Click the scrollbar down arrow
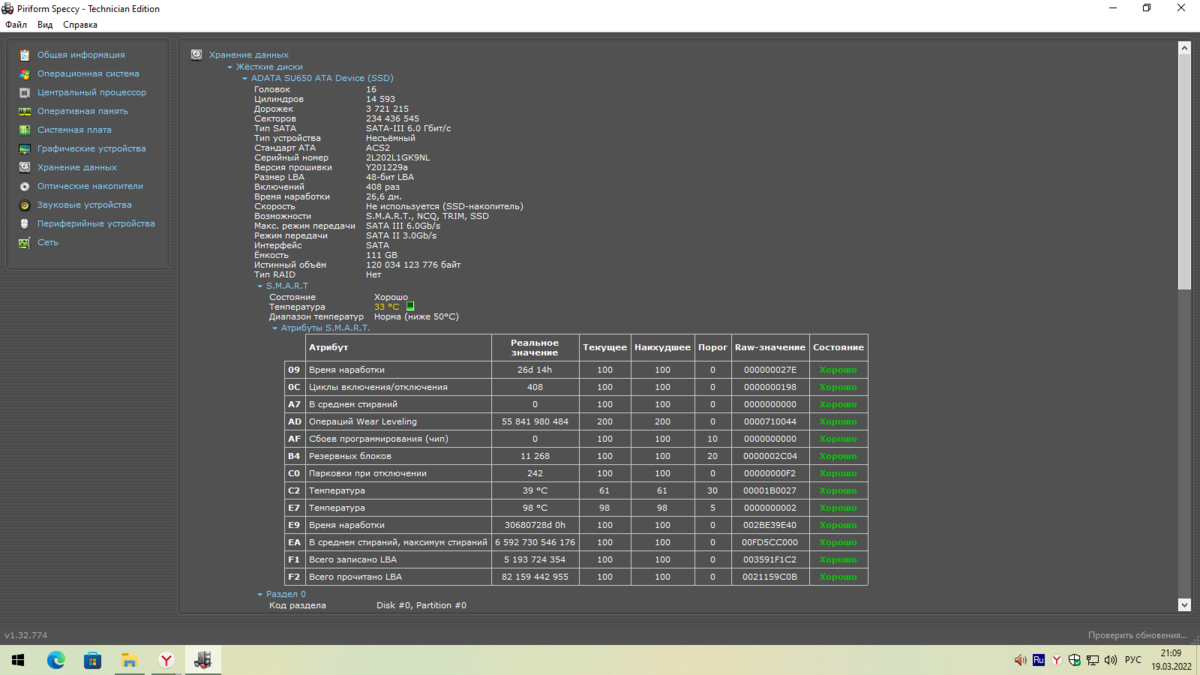1200x675 pixels. pyautogui.click(x=1184, y=605)
